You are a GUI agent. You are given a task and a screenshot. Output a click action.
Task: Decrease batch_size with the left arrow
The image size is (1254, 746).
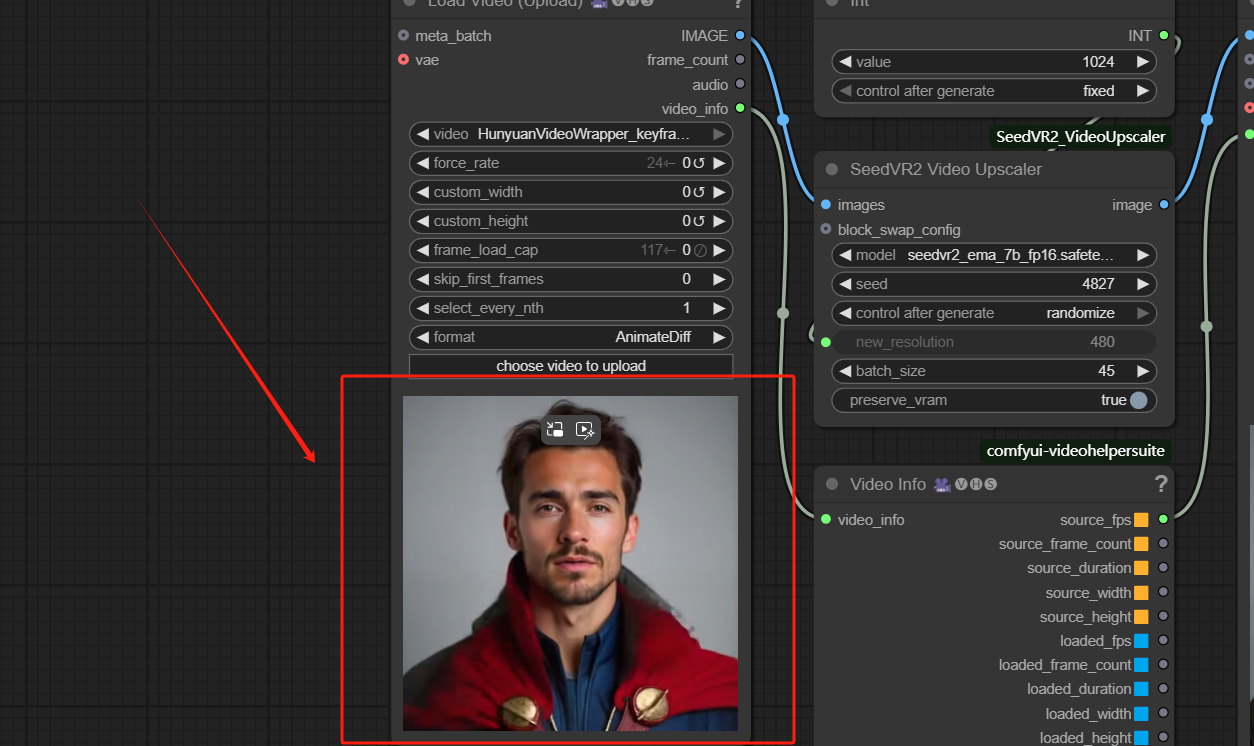(845, 371)
